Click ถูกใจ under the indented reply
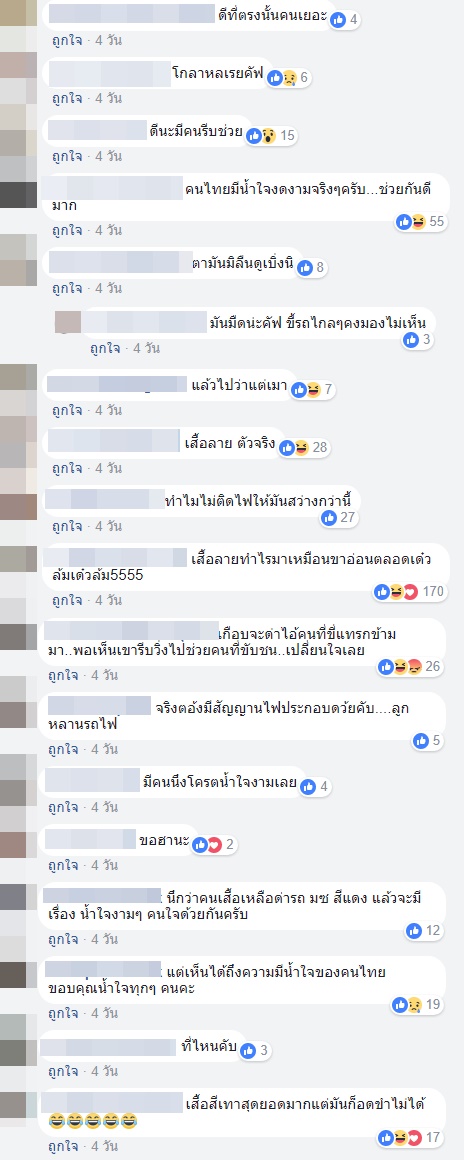The image size is (464, 1160). [x=106, y=348]
